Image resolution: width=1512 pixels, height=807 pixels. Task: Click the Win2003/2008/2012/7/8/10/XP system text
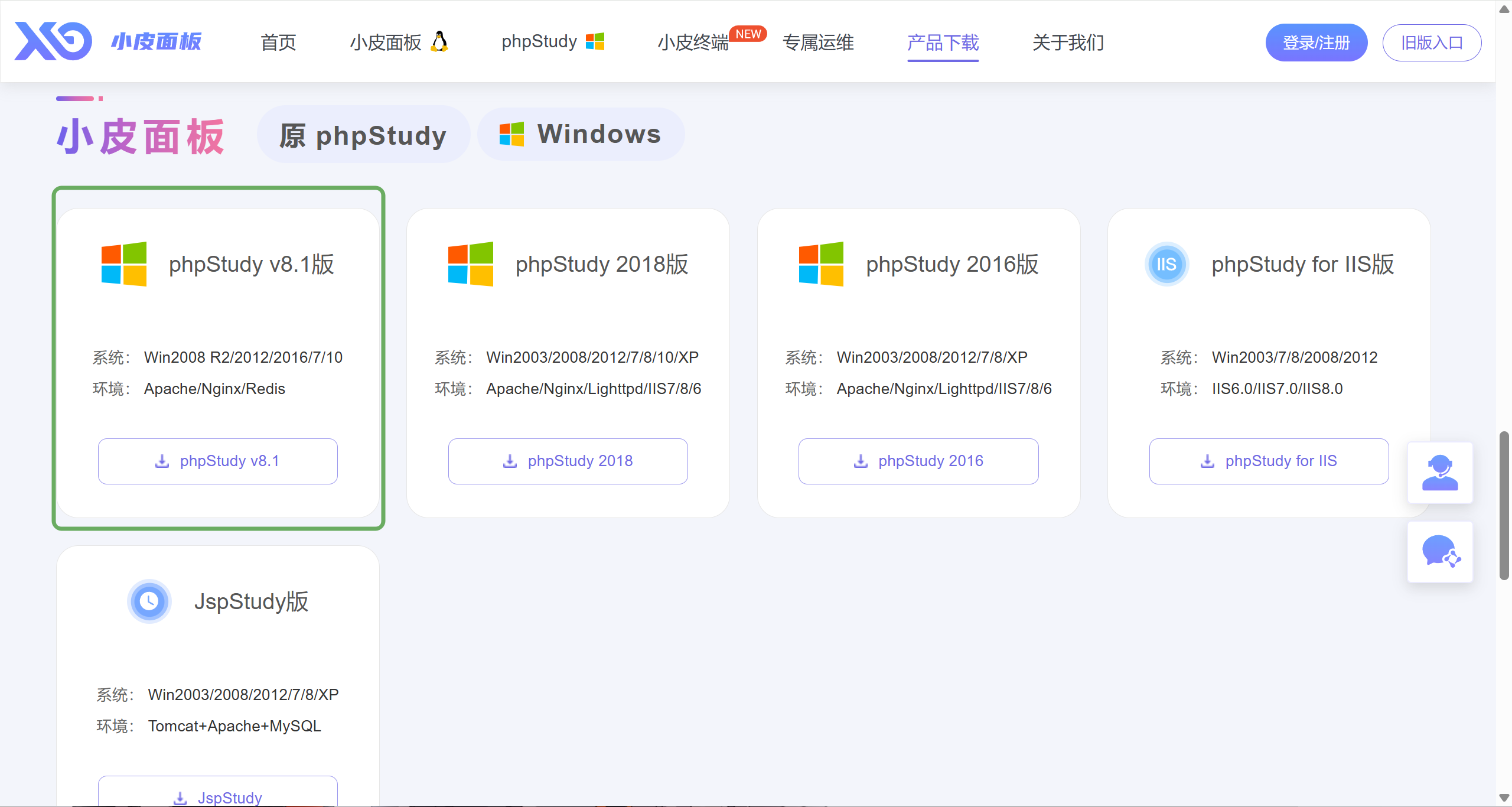tap(592, 357)
